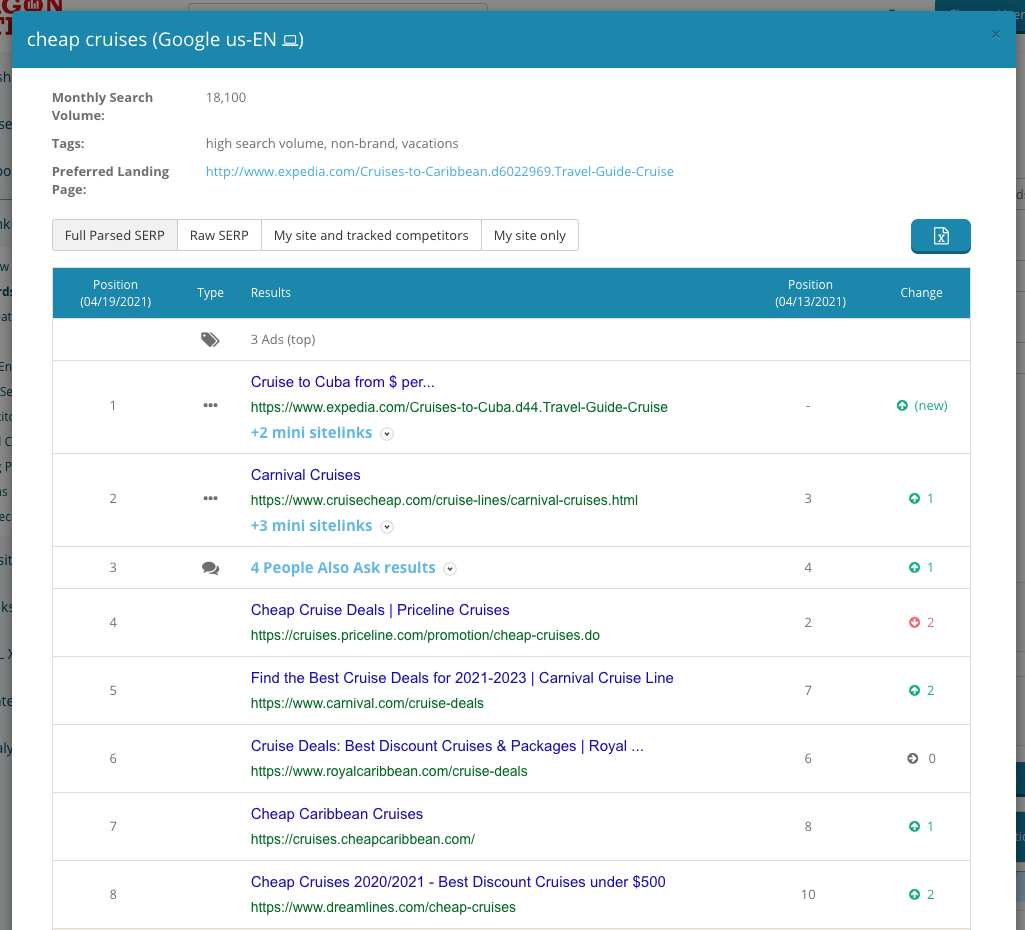Image resolution: width=1025 pixels, height=930 pixels.
Task: Open the "Cheap Cruise Deals | Priceline Cruises" link
Action: click(380, 610)
